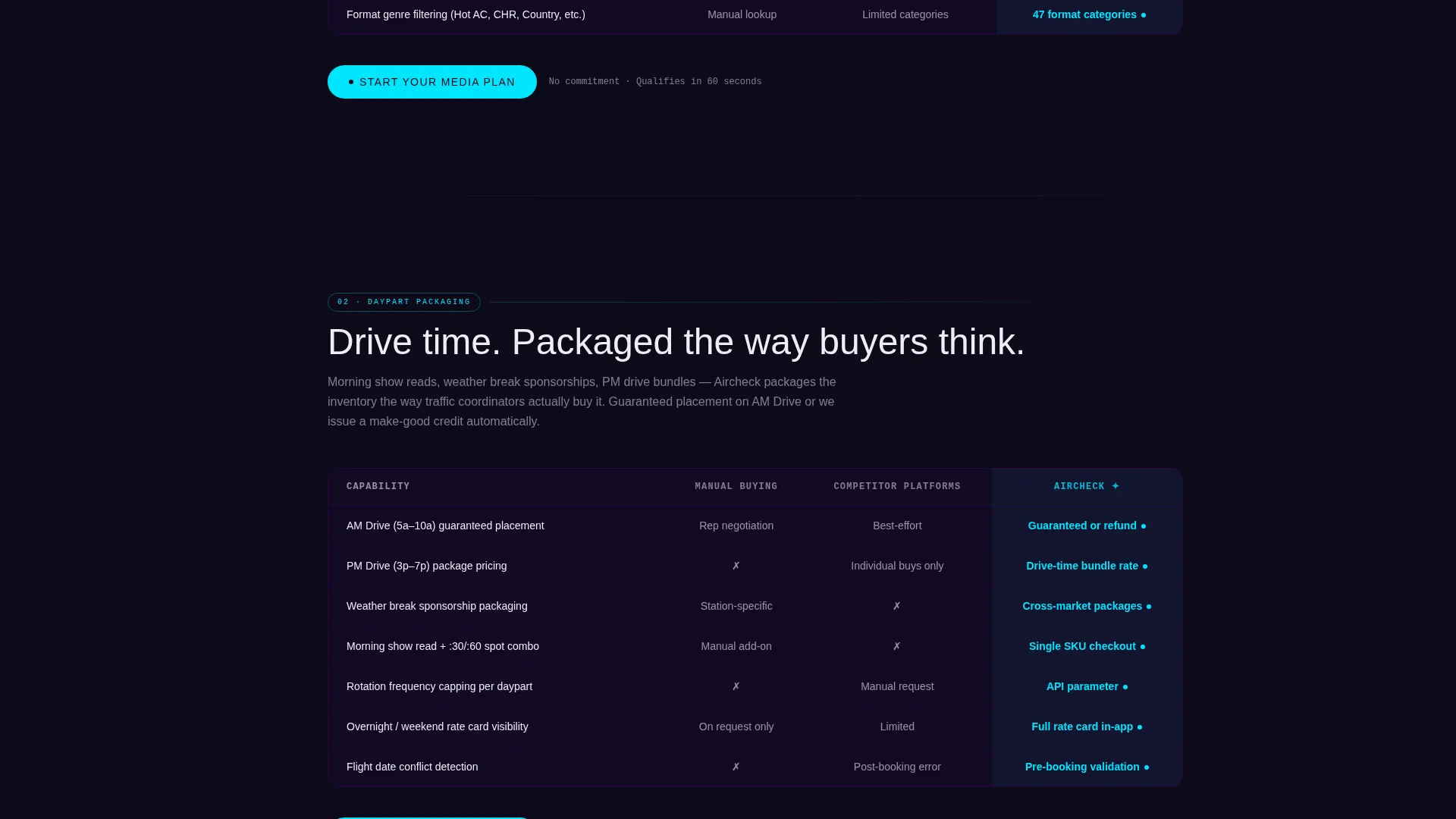Select the Capability column header

click(x=378, y=486)
